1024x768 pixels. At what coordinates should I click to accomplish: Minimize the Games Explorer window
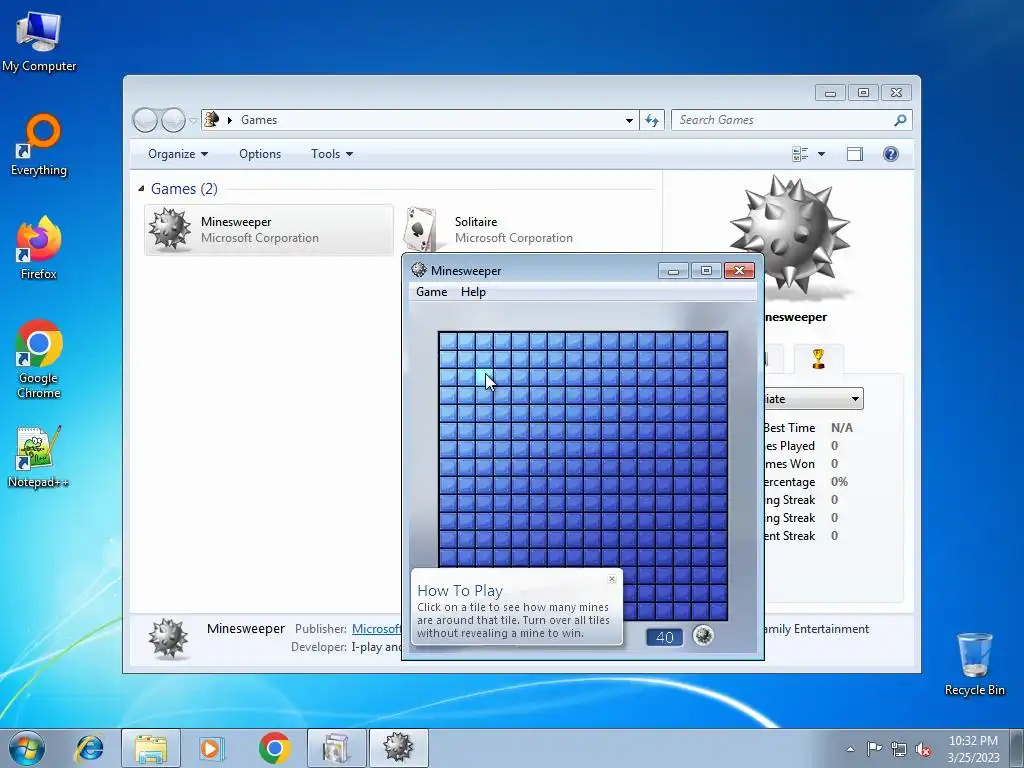click(x=830, y=93)
